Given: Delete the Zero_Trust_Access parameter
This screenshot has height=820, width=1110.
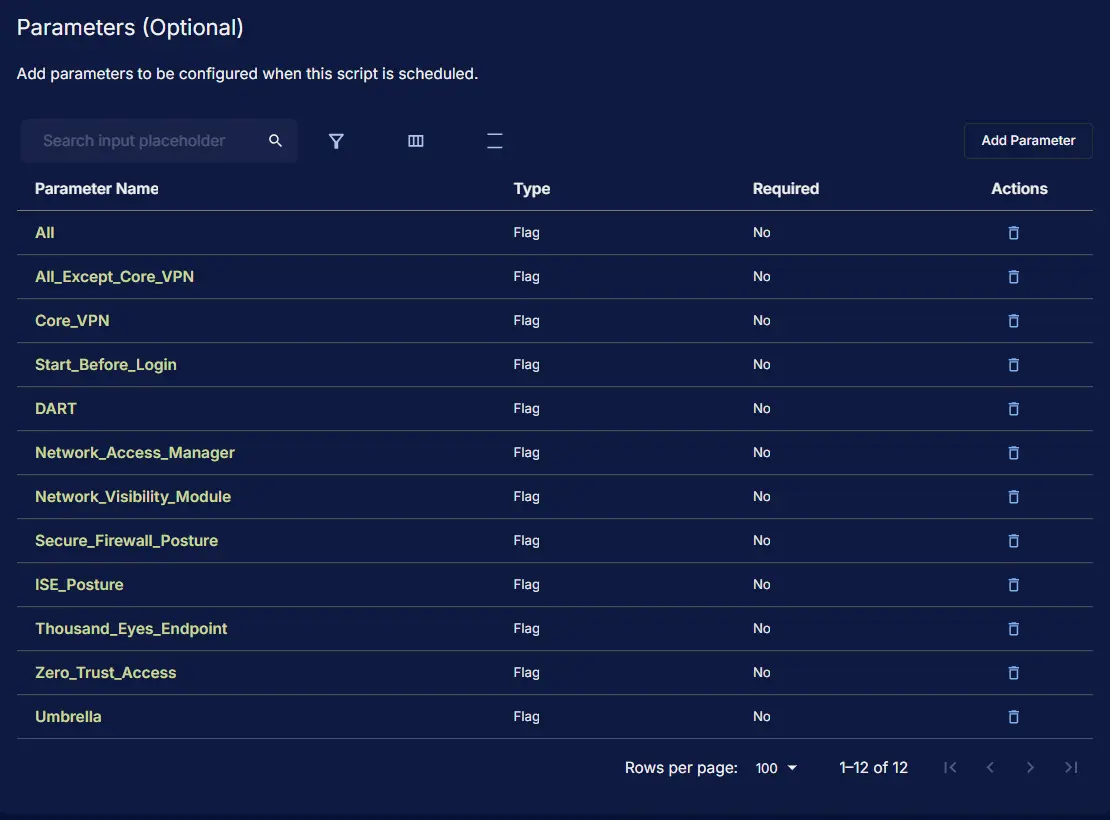Looking at the screenshot, I should pos(1013,673).
